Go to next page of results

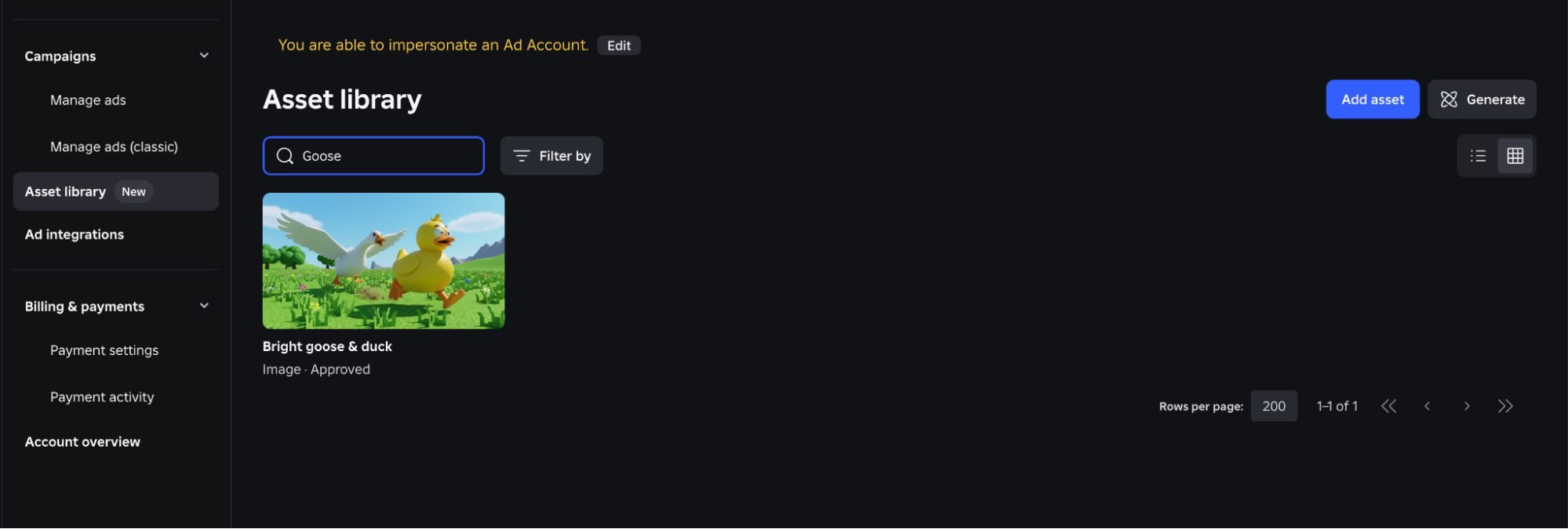1467,406
